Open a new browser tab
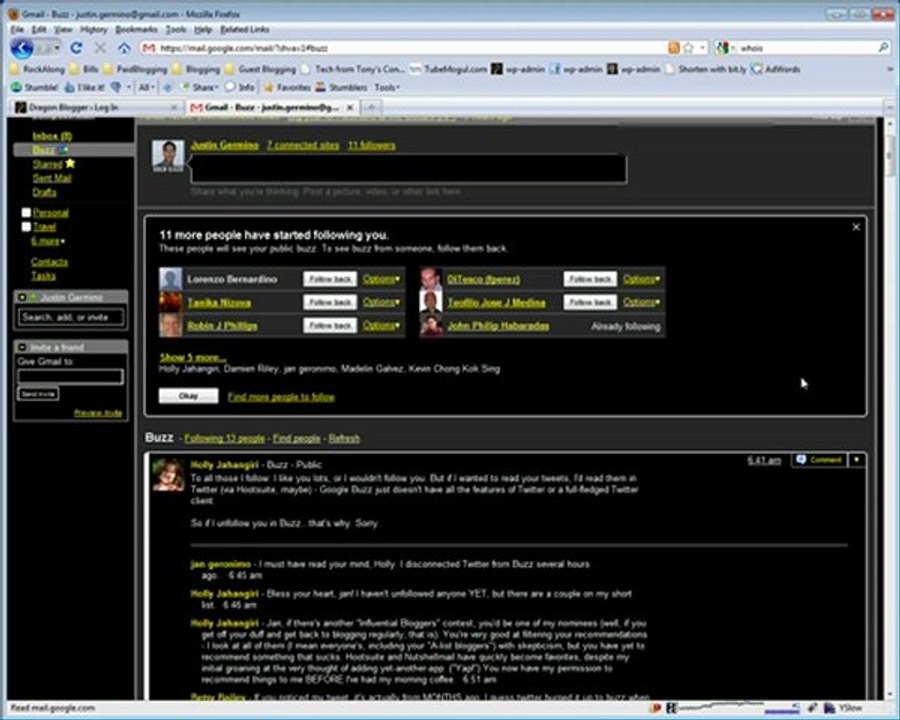Viewport: 900px width, 720px height. click(371, 107)
